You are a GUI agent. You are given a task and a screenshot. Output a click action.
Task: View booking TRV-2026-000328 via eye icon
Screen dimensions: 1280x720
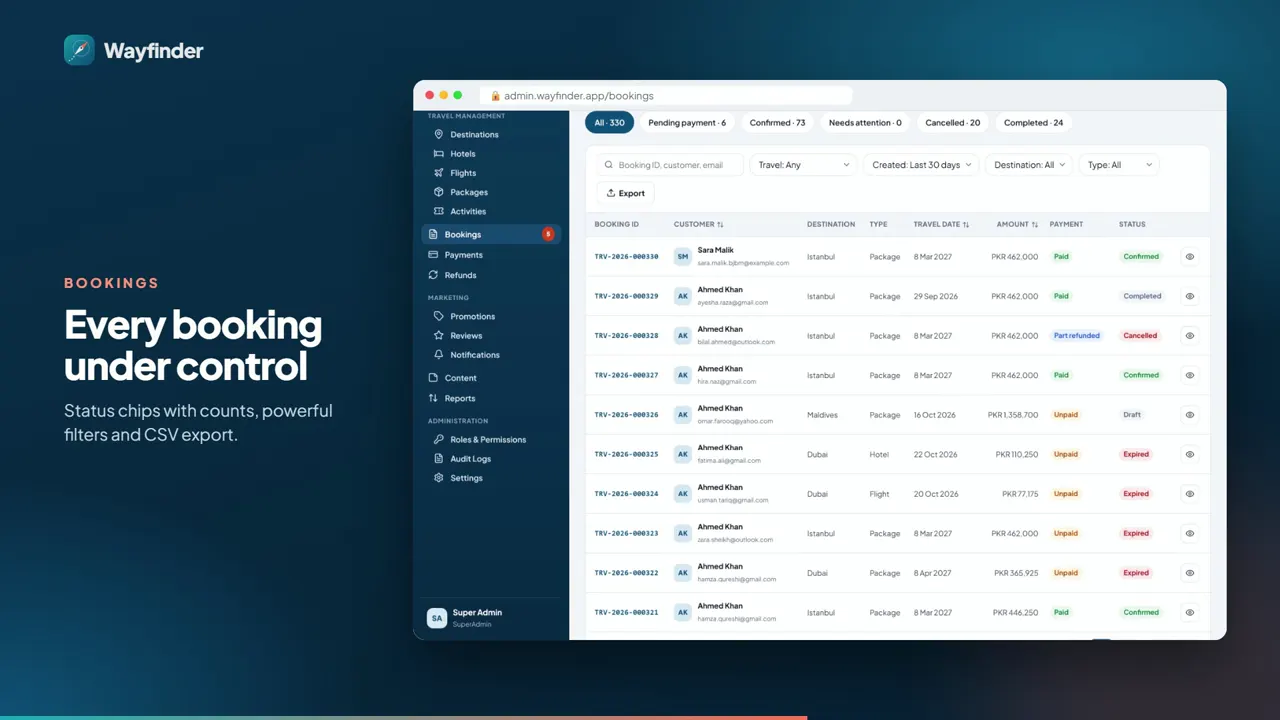[x=1190, y=336]
